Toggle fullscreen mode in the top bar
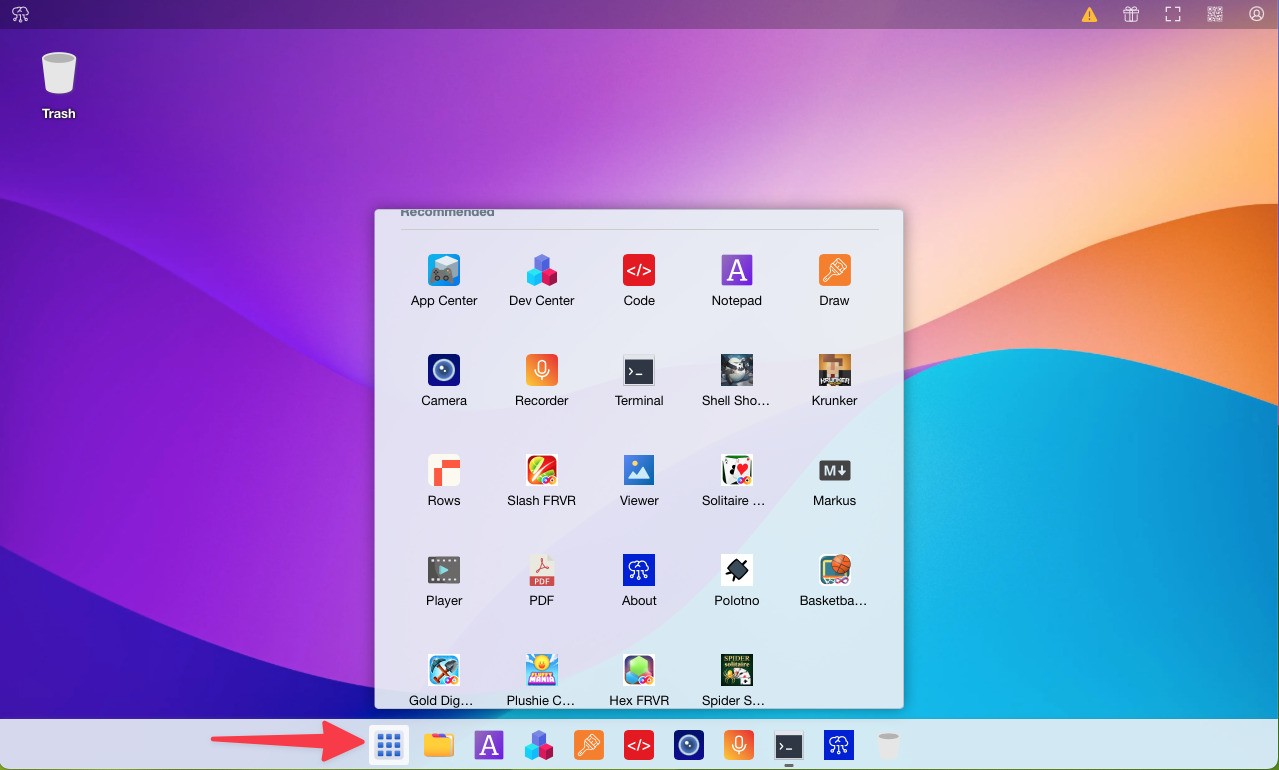The height and width of the screenshot is (770, 1279). click(1172, 14)
